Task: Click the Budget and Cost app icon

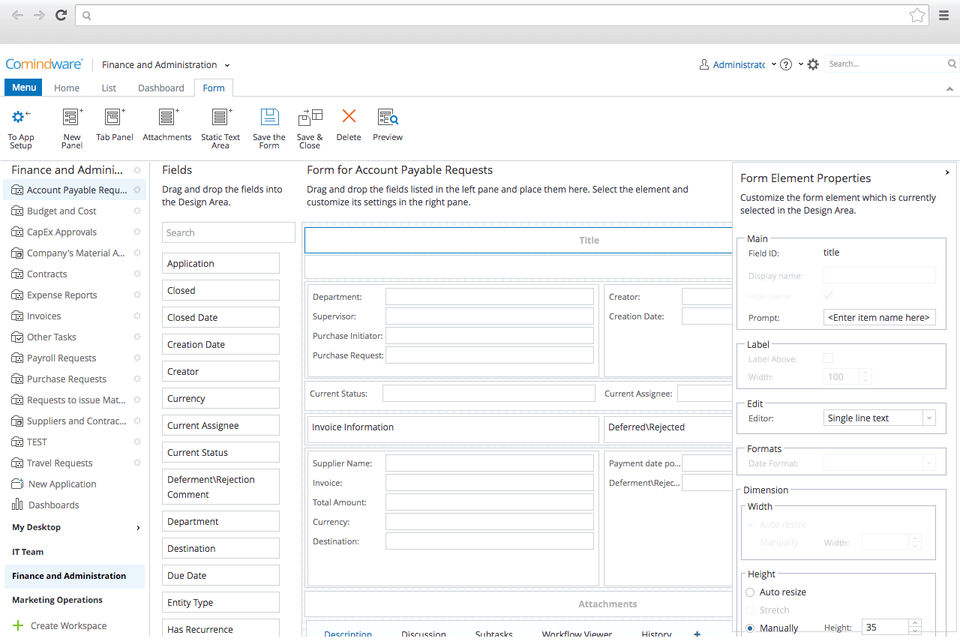Action: (17, 211)
